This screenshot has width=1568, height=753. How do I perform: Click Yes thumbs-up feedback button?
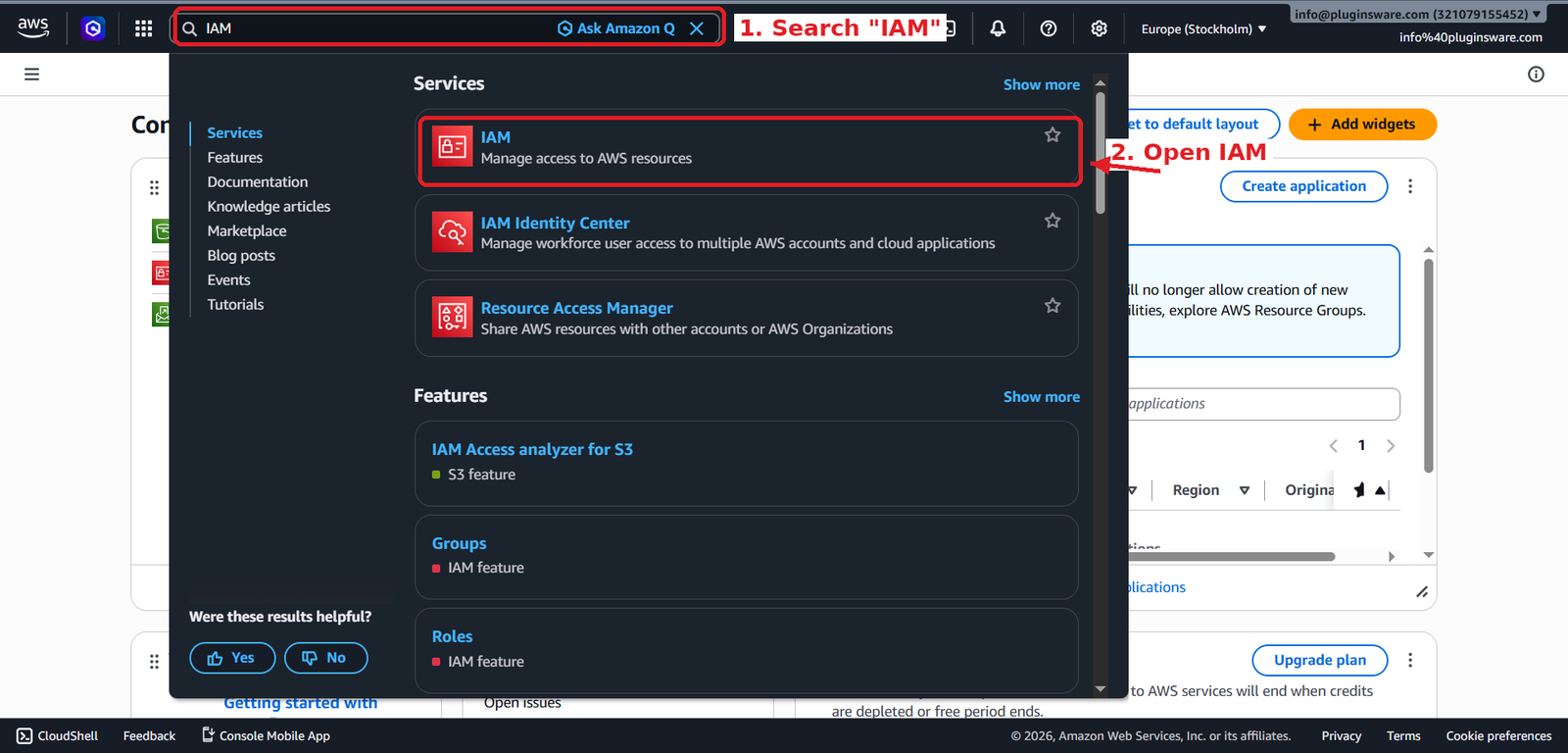(231, 658)
